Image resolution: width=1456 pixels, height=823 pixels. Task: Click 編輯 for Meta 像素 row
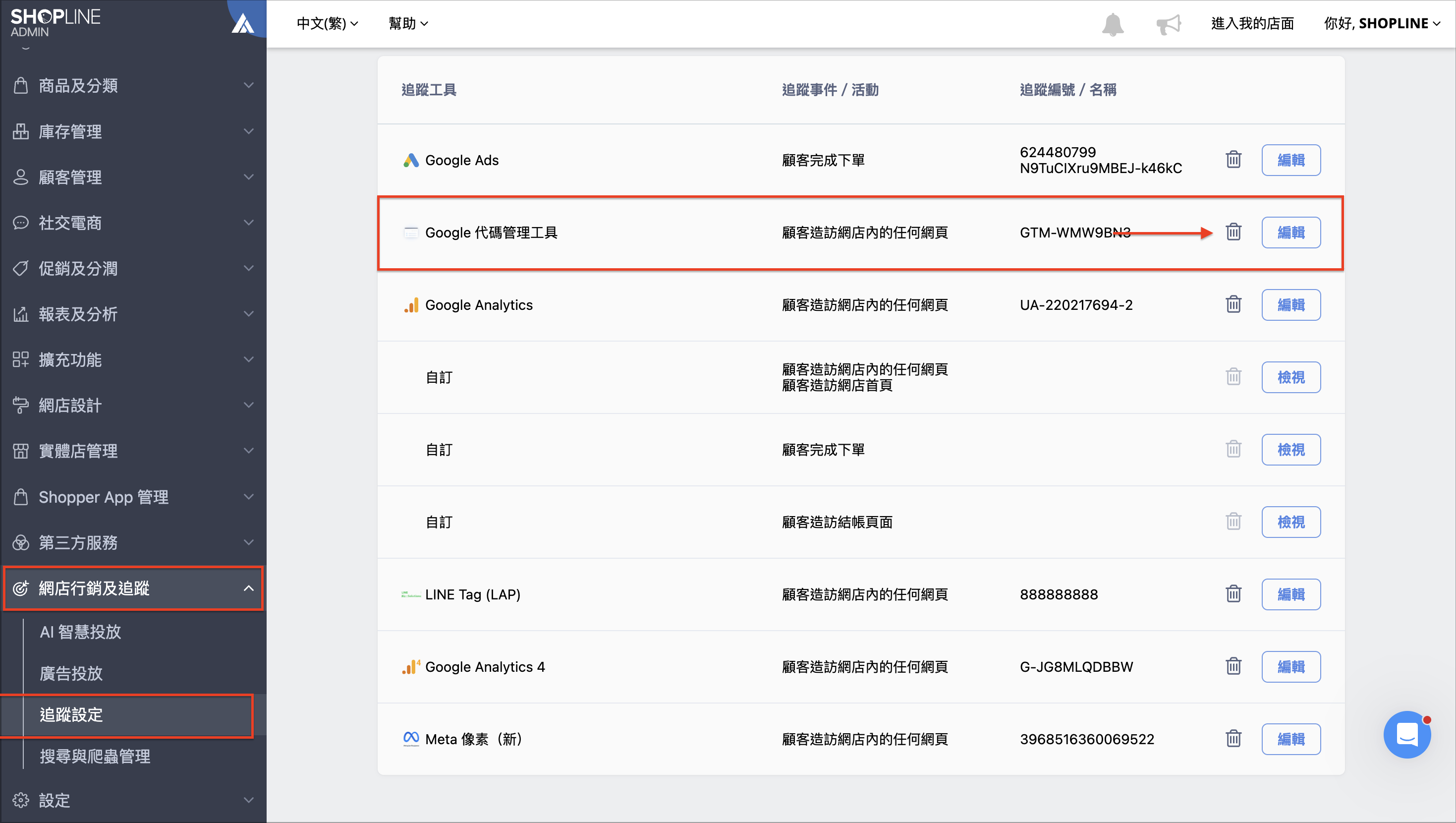point(1291,739)
